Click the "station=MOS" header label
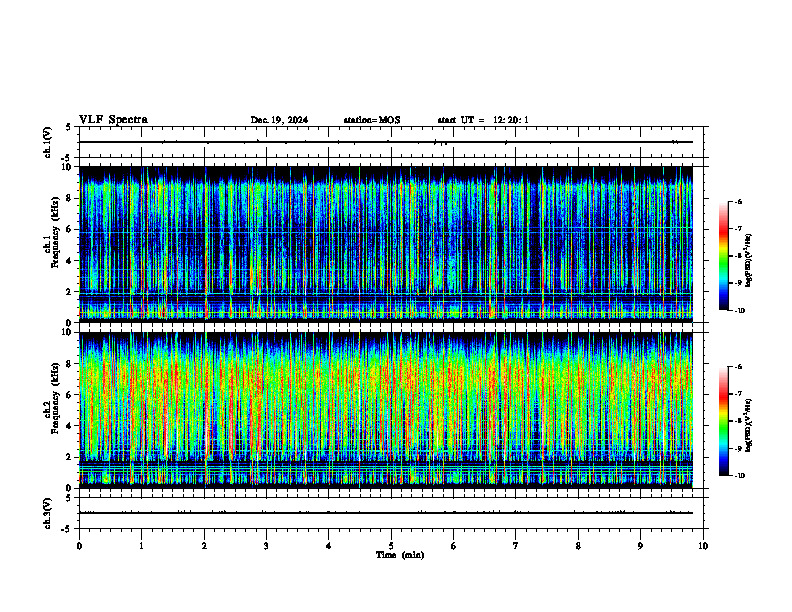This screenshot has height=612, width=792. point(372,120)
